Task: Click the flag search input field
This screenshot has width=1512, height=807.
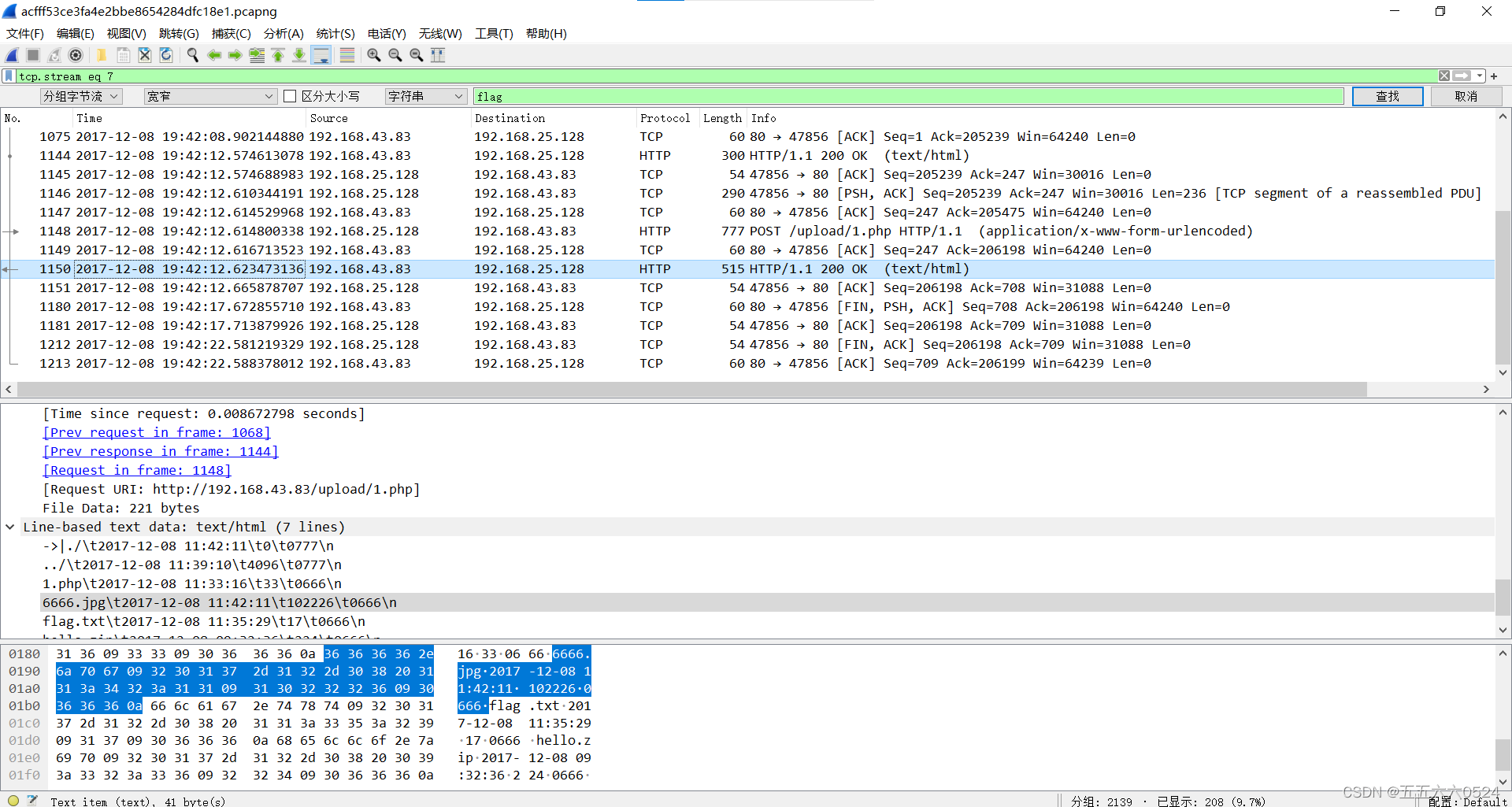Action: 909,96
